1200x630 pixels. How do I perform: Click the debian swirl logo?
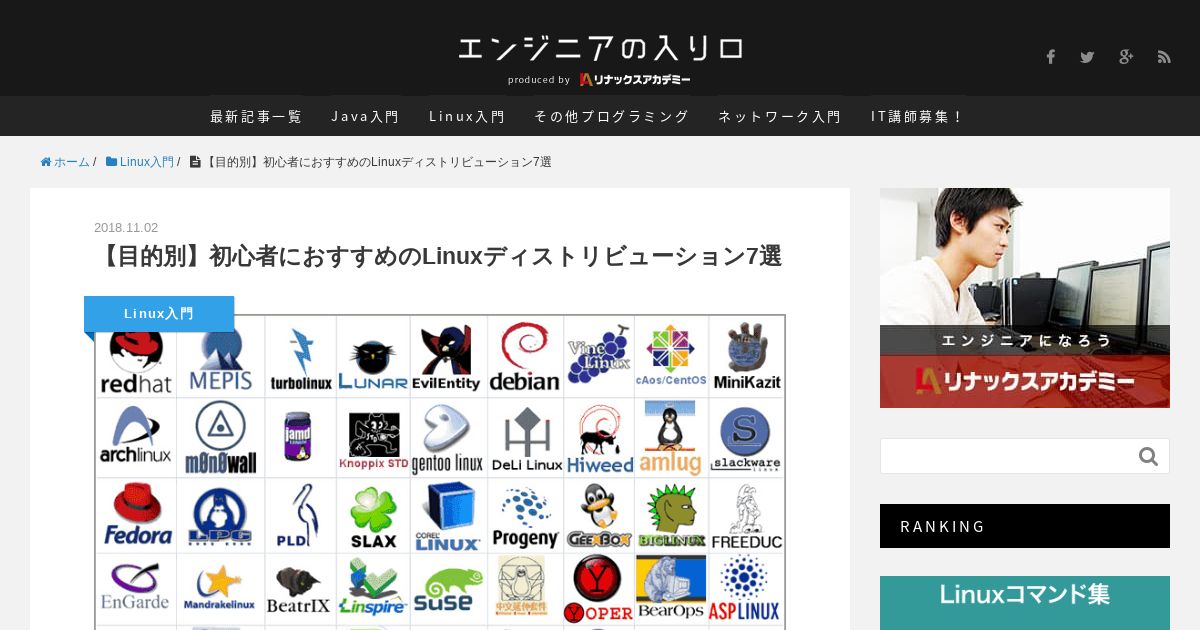(x=524, y=356)
